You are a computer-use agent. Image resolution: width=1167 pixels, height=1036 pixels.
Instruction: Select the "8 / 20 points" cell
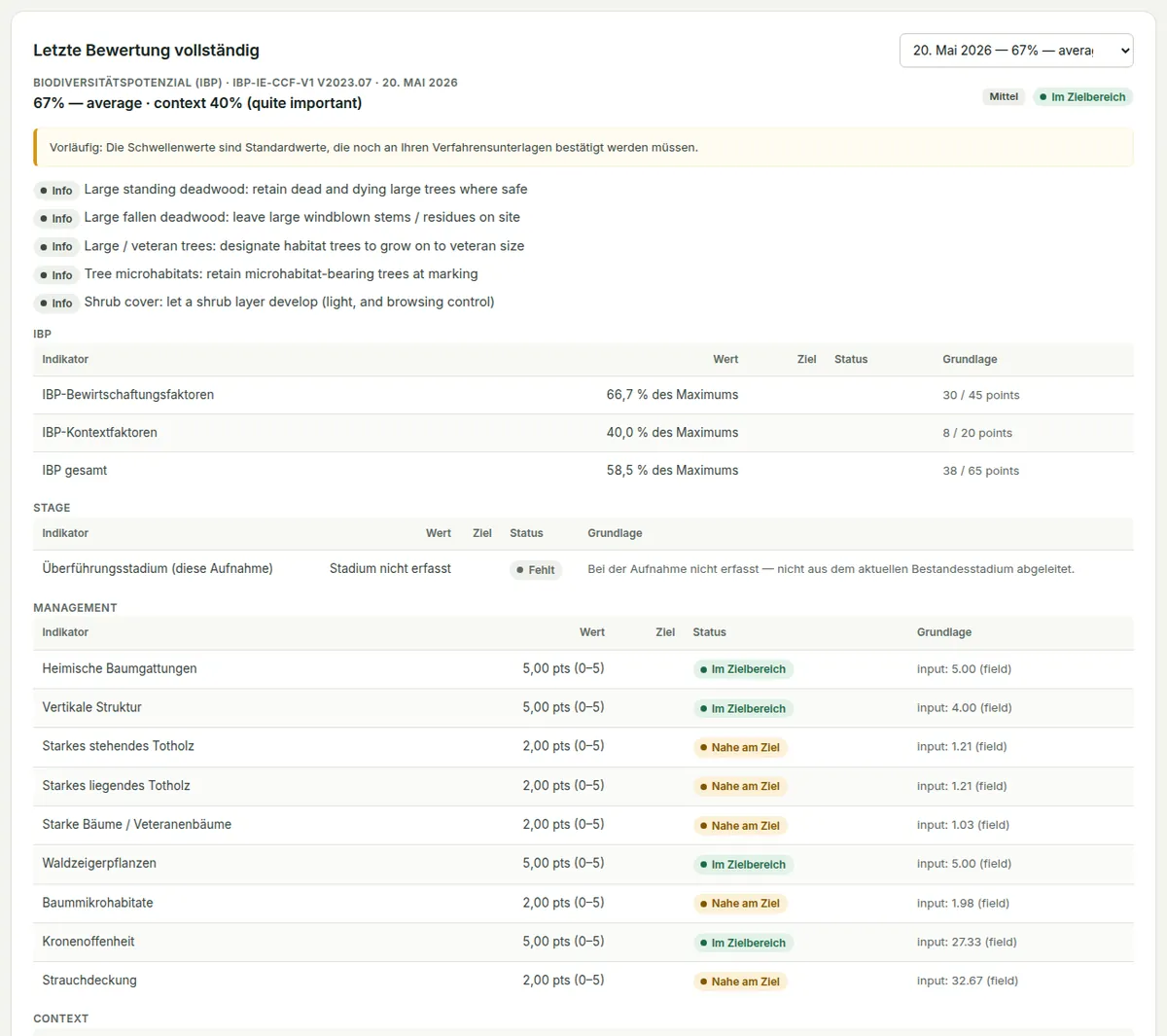(x=977, y=434)
